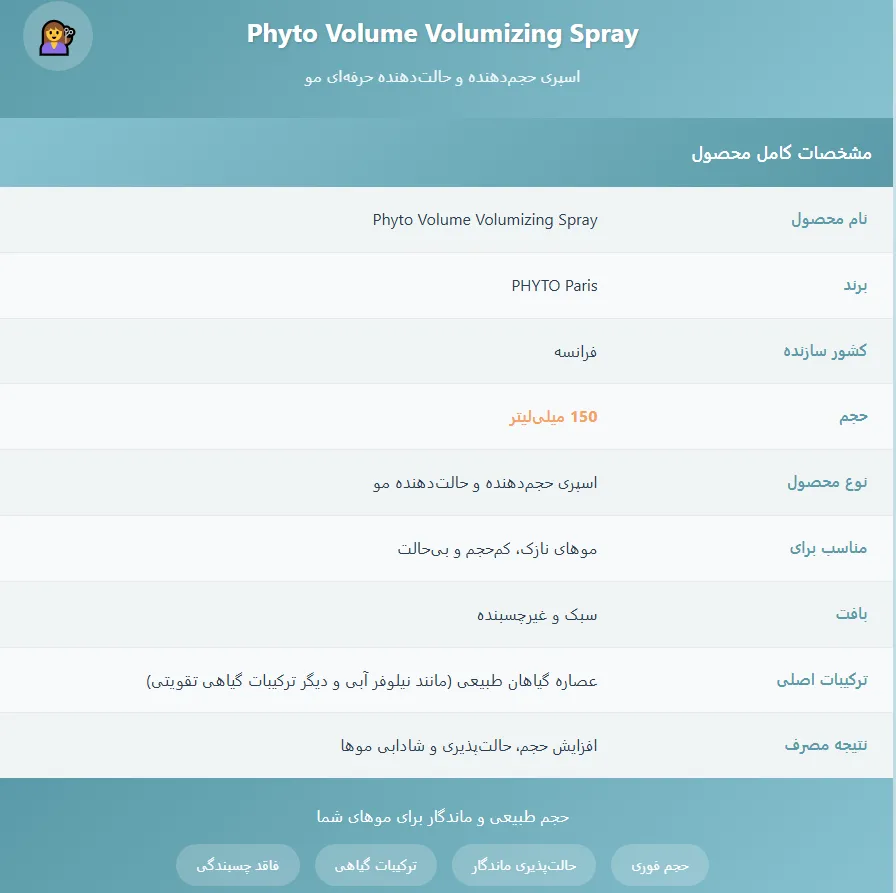Image resolution: width=896 pixels, height=893 pixels.
Task: Click the نتیجه مصرف result label
Action: [825, 746]
